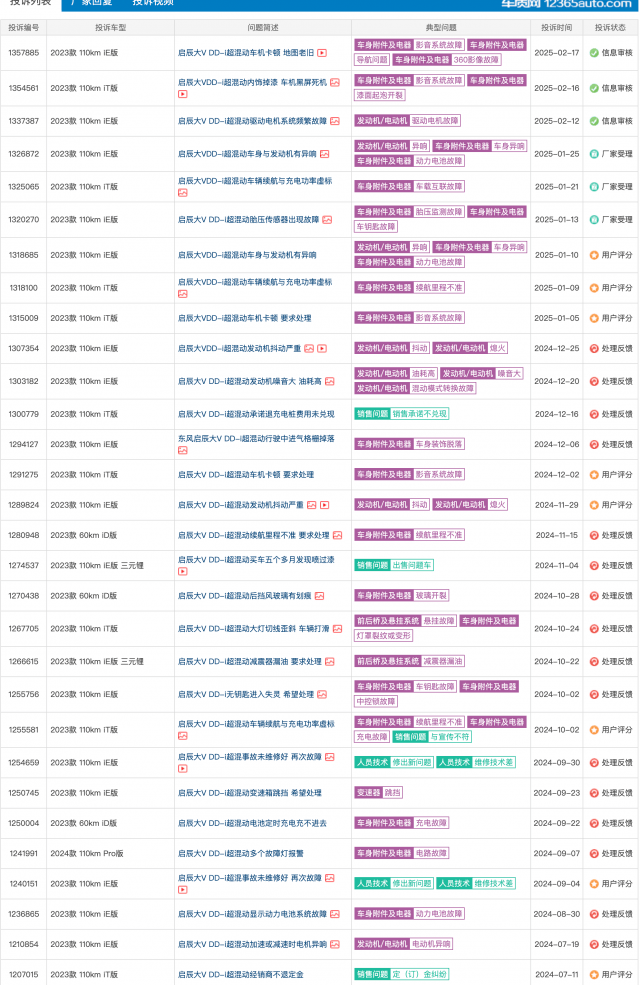Click '2023款 110km iE版 三元锂' in row 1274537
Screen dimensions: 640x985
coord(97,565)
